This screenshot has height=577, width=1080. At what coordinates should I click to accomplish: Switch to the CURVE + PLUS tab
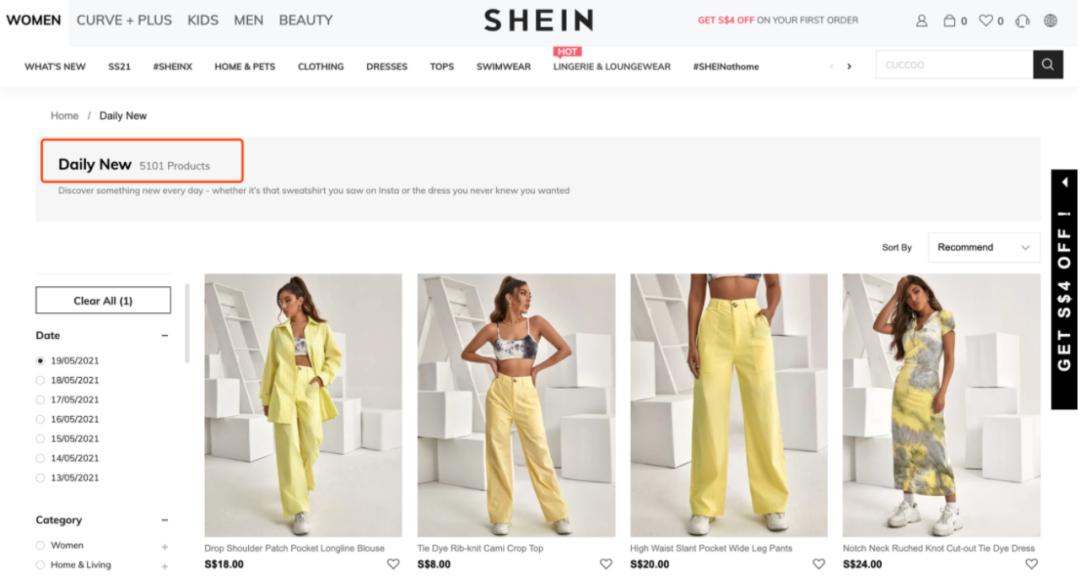pyautogui.click(x=124, y=21)
